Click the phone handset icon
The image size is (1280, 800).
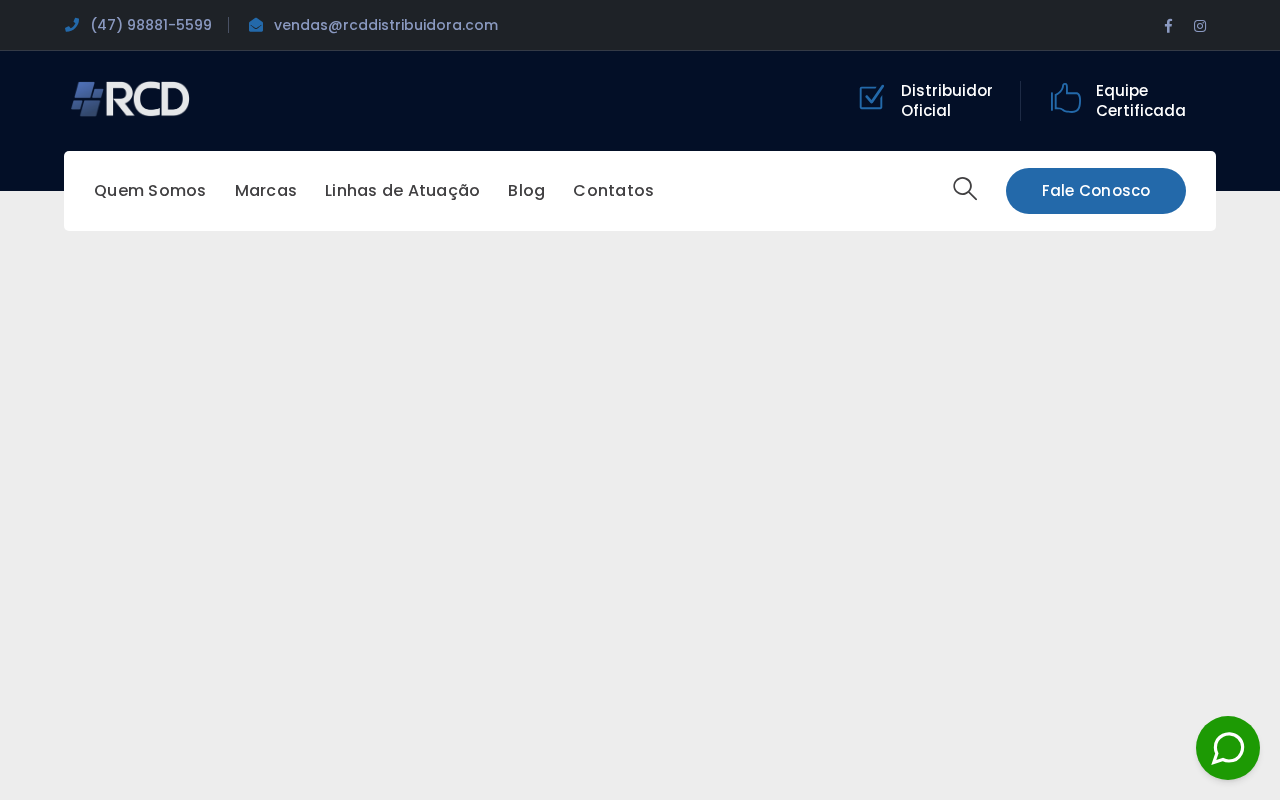tap(72, 25)
